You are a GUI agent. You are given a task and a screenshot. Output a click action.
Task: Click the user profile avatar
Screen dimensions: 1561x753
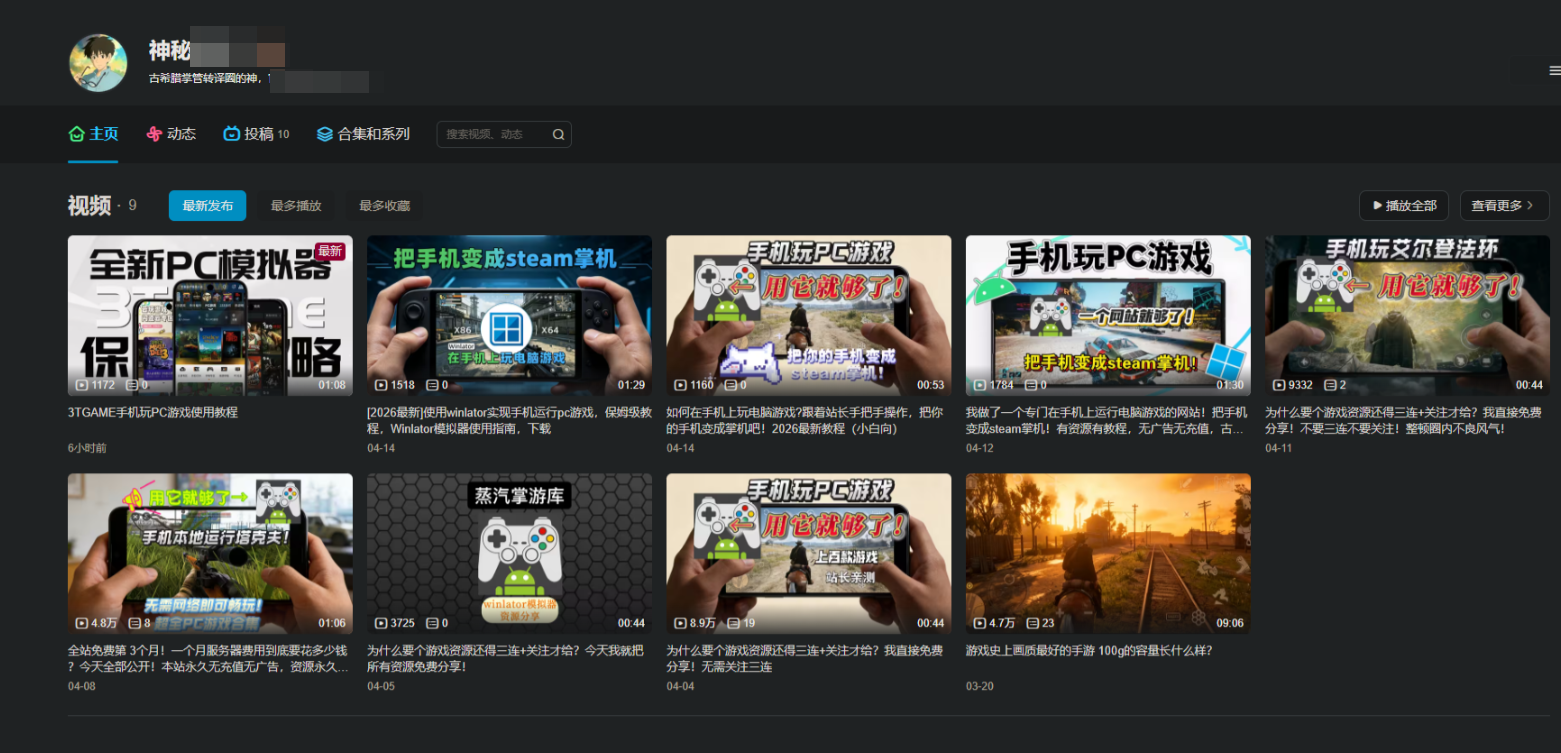98,63
